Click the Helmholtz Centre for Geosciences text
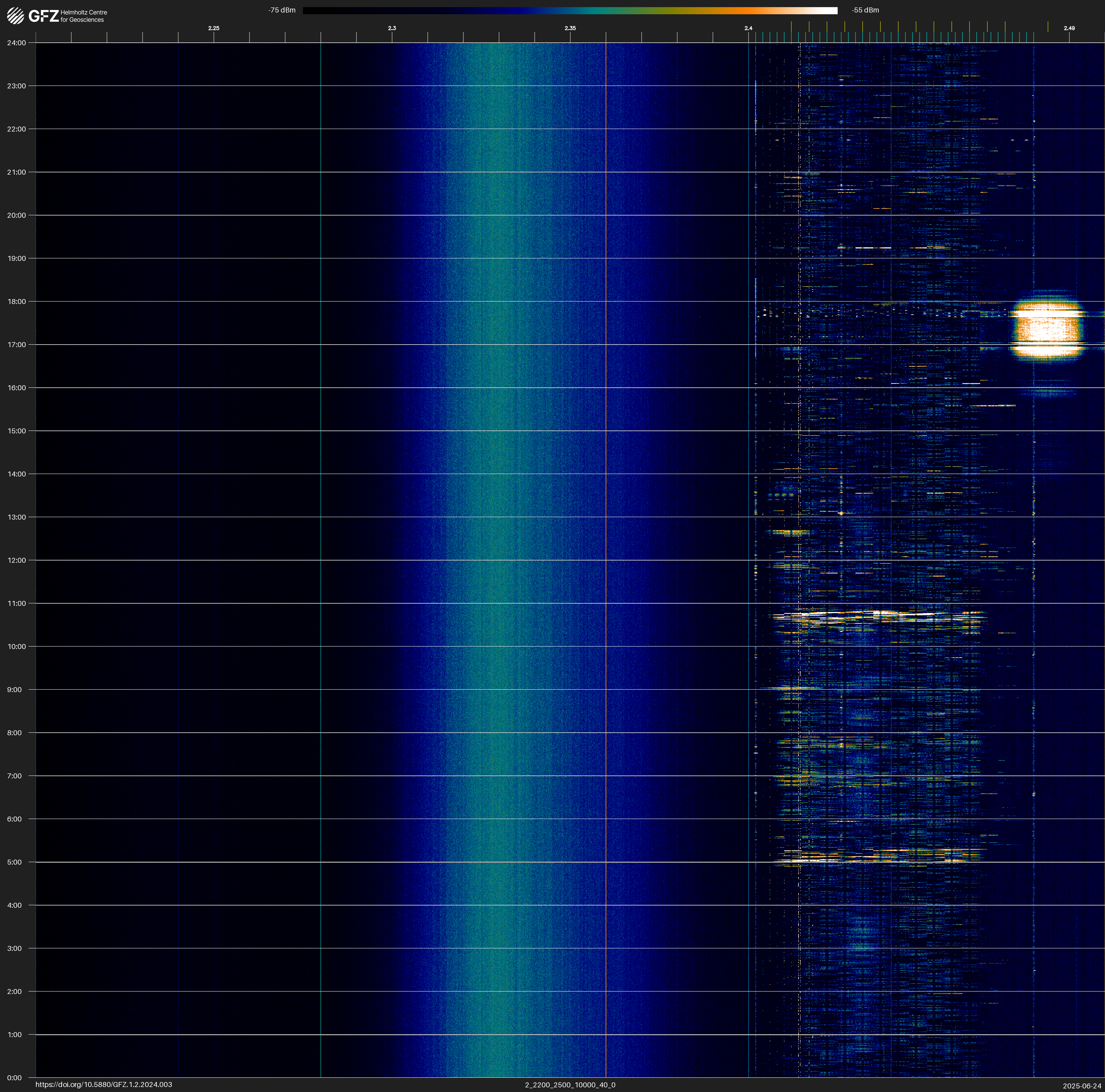 (x=83, y=16)
